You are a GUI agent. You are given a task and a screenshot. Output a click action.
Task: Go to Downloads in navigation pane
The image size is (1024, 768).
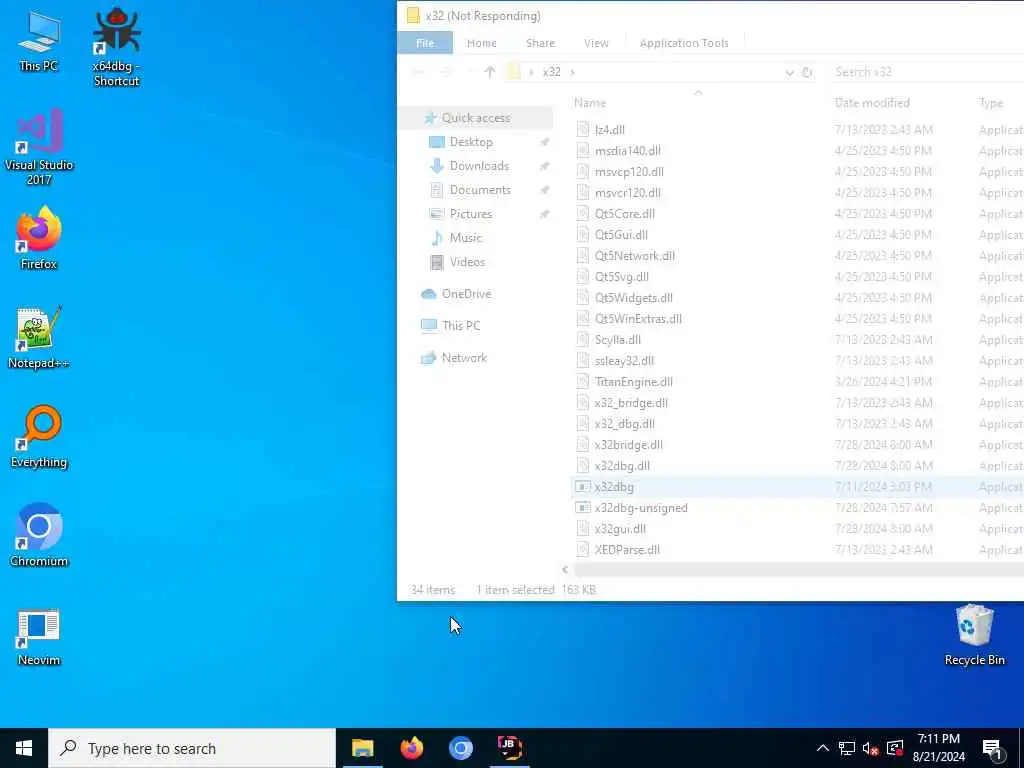click(479, 166)
